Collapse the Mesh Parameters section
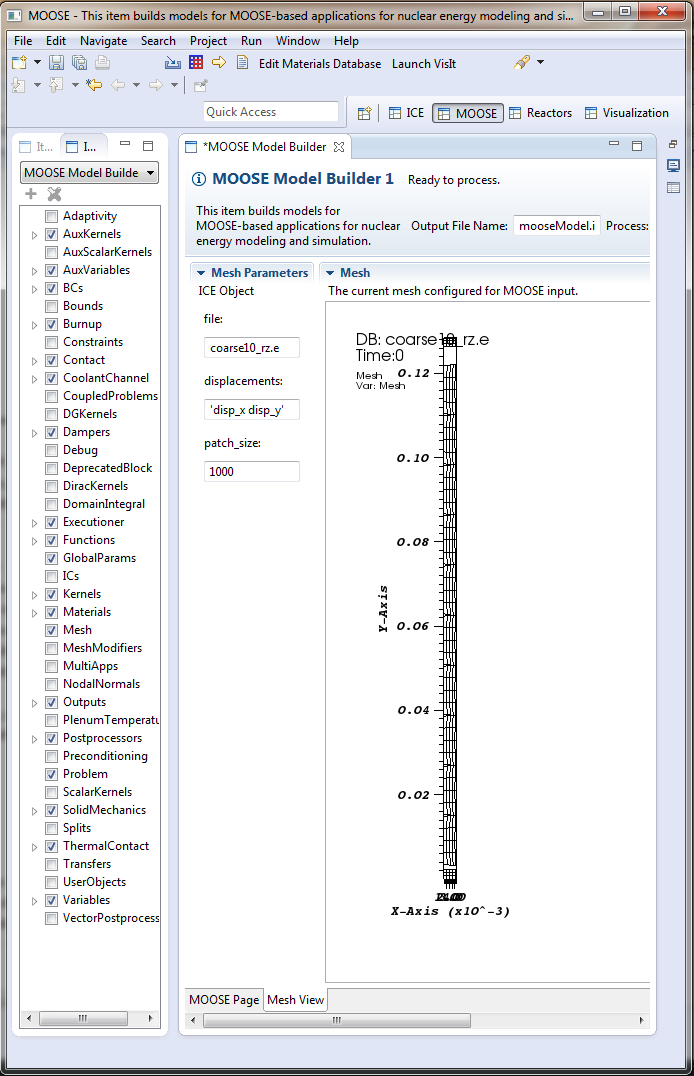This screenshot has width=694, height=1076. tap(201, 273)
